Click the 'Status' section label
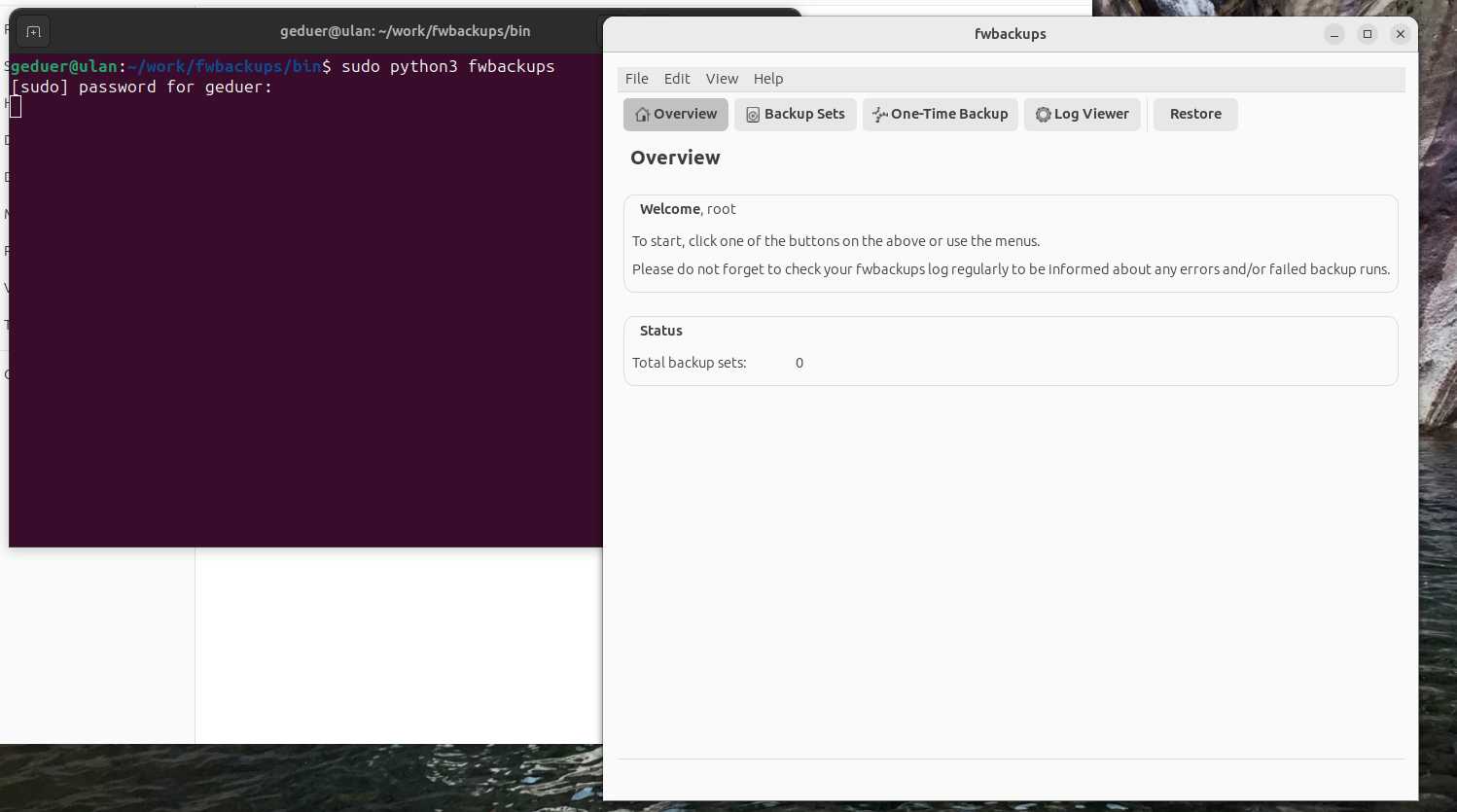The height and width of the screenshot is (812, 1457). 661,331
